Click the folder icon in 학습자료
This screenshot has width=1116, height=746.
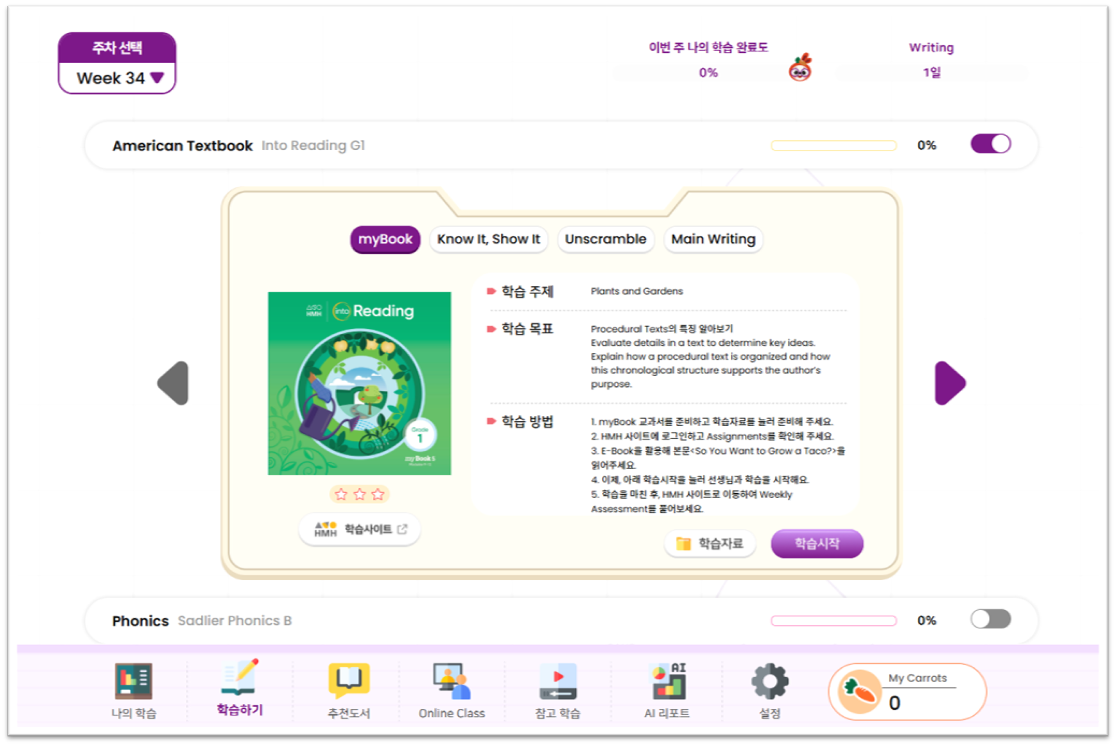pos(683,544)
